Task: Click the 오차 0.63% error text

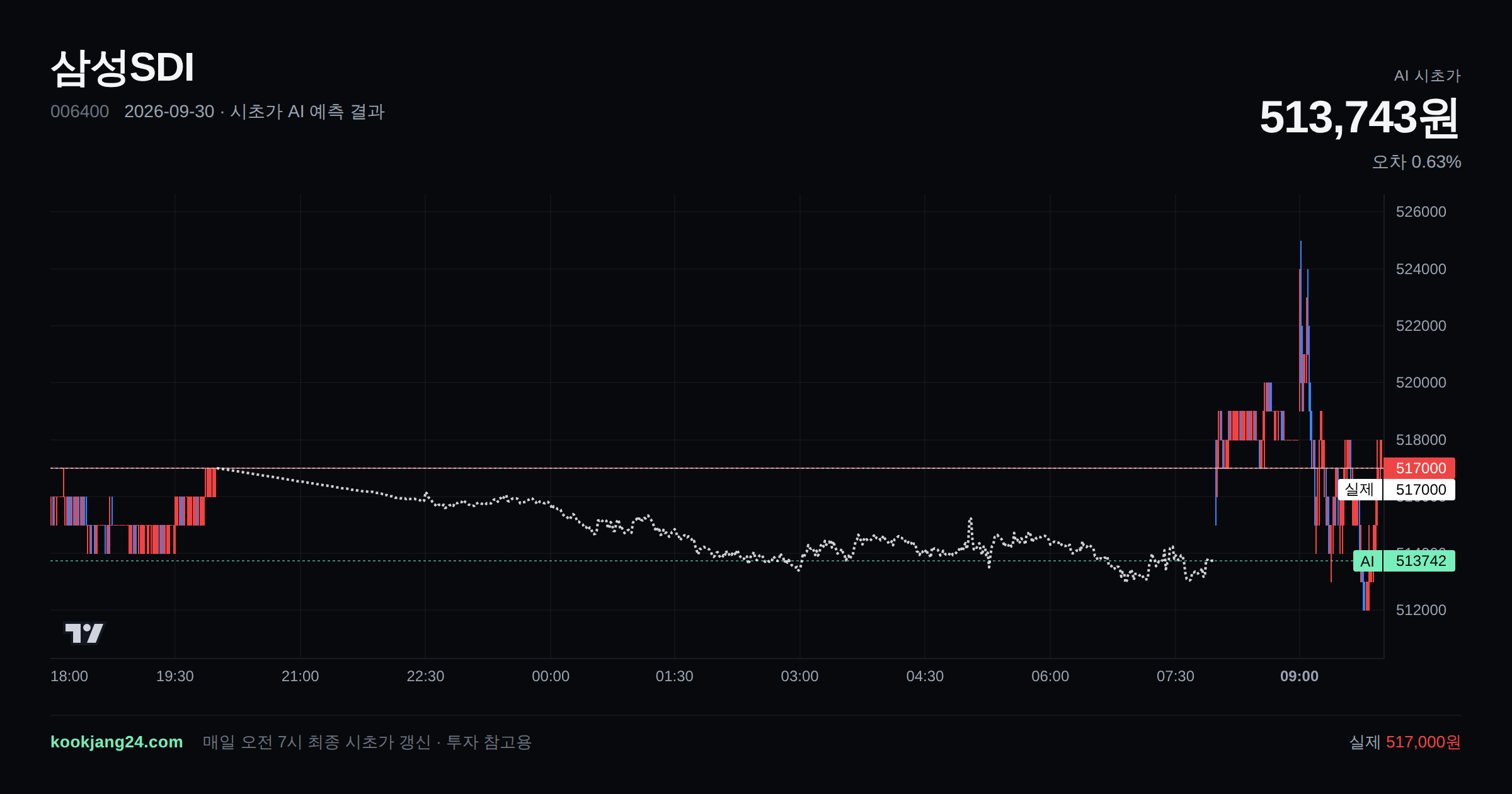Action: coord(1416,162)
